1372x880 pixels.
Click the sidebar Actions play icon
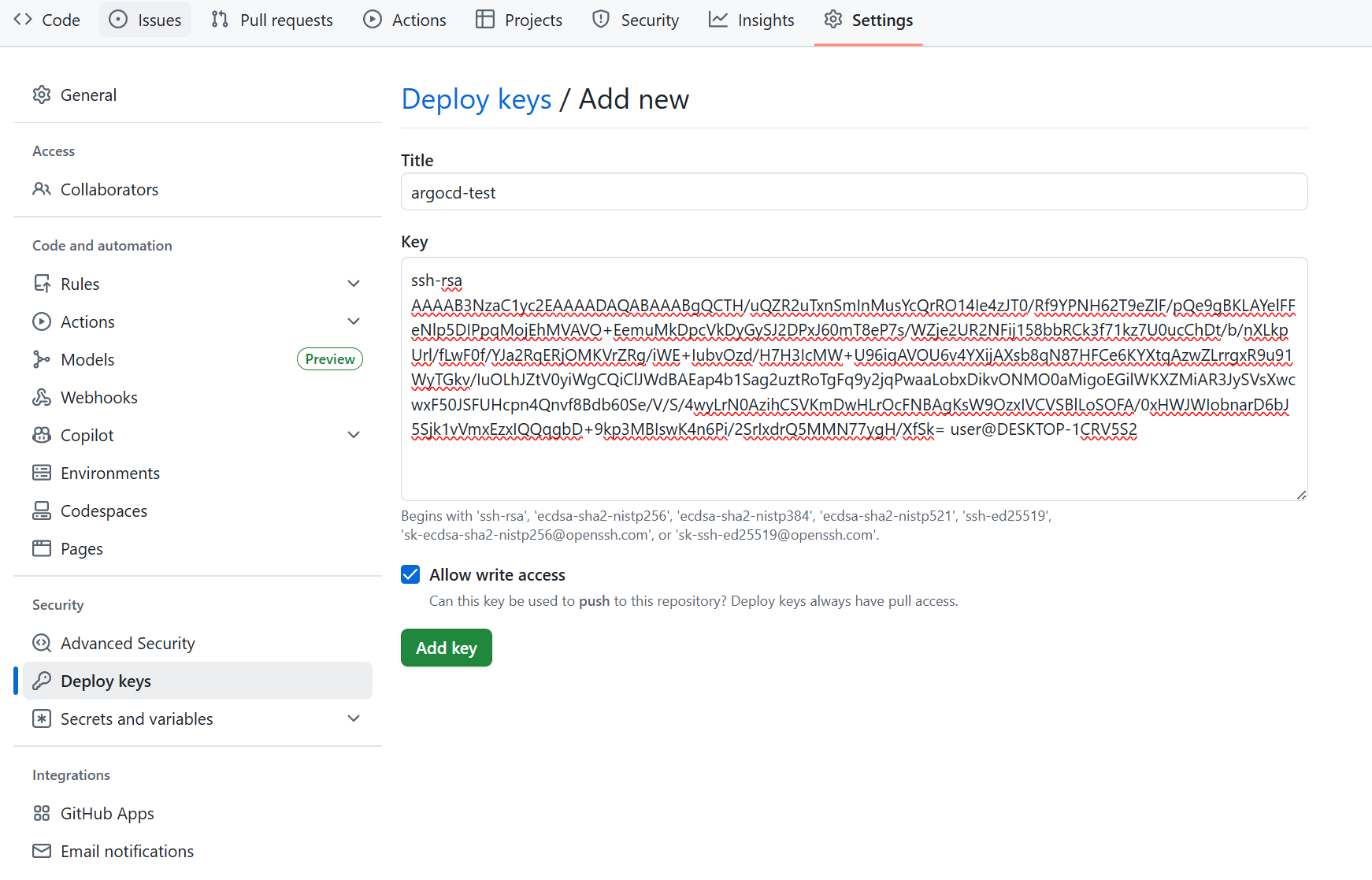(x=42, y=322)
